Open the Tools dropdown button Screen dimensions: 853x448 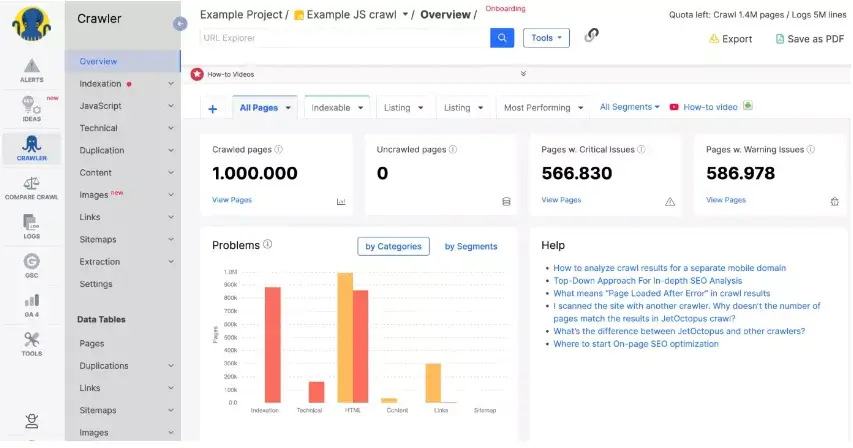[x=546, y=38]
